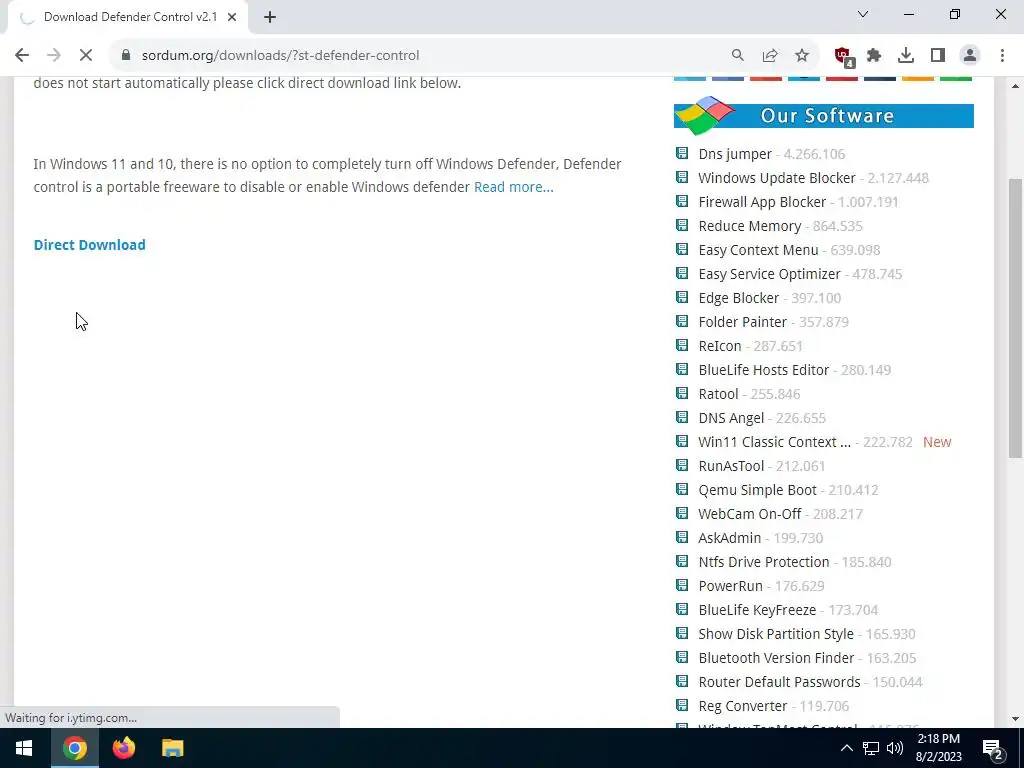The height and width of the screenshot is (768, 1024).
Task: Open Windows Update Blocker link
Action: [x=776, y=178]
